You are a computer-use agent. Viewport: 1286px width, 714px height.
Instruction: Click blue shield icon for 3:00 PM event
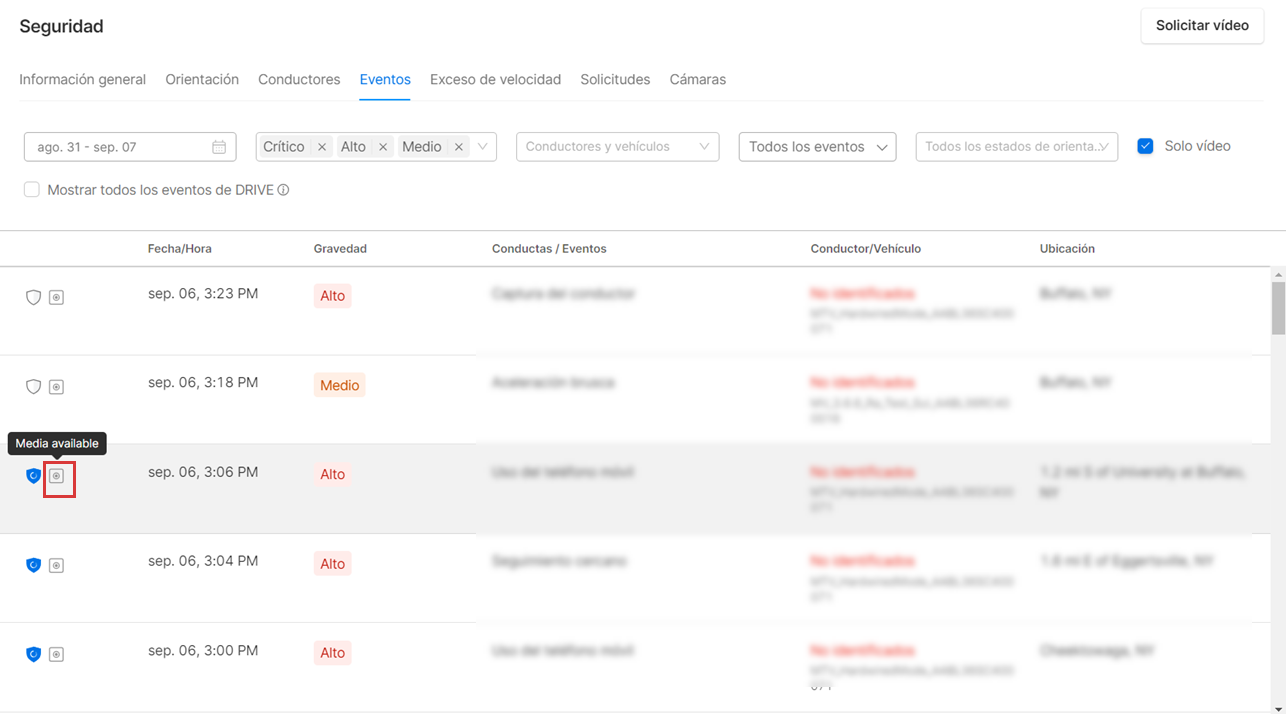tap(33, 654)
